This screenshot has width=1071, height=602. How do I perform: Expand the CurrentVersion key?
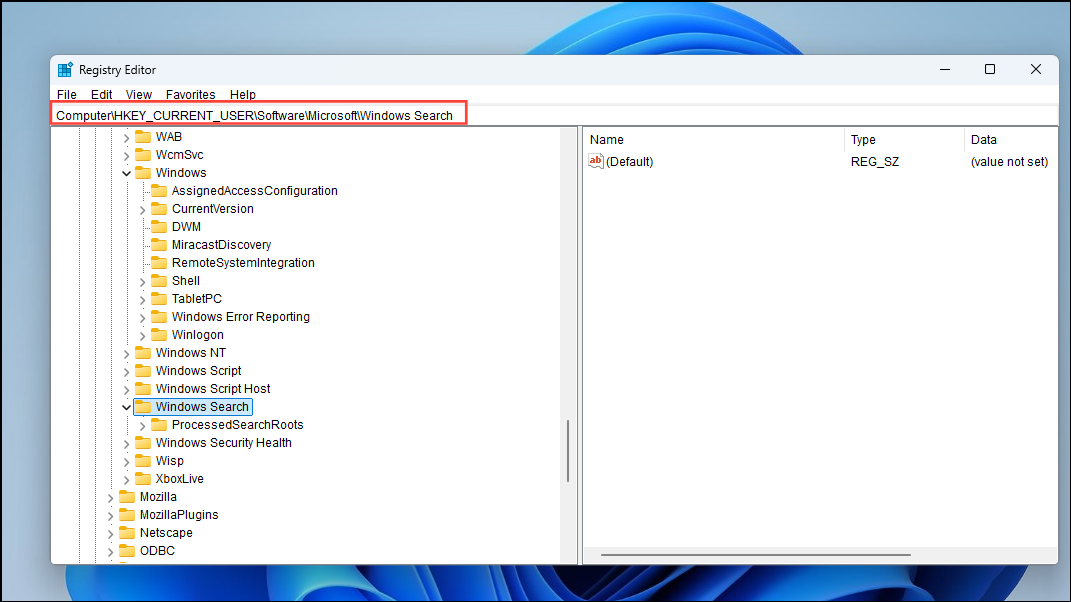click(142, 210)
